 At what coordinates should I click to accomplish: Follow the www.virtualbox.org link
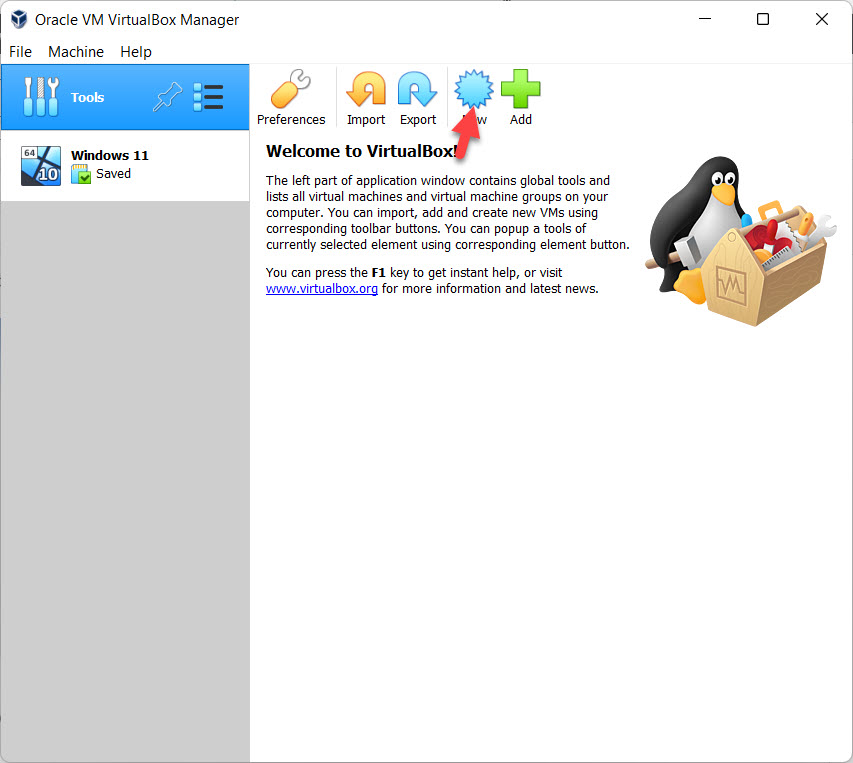tap(321, 289)
